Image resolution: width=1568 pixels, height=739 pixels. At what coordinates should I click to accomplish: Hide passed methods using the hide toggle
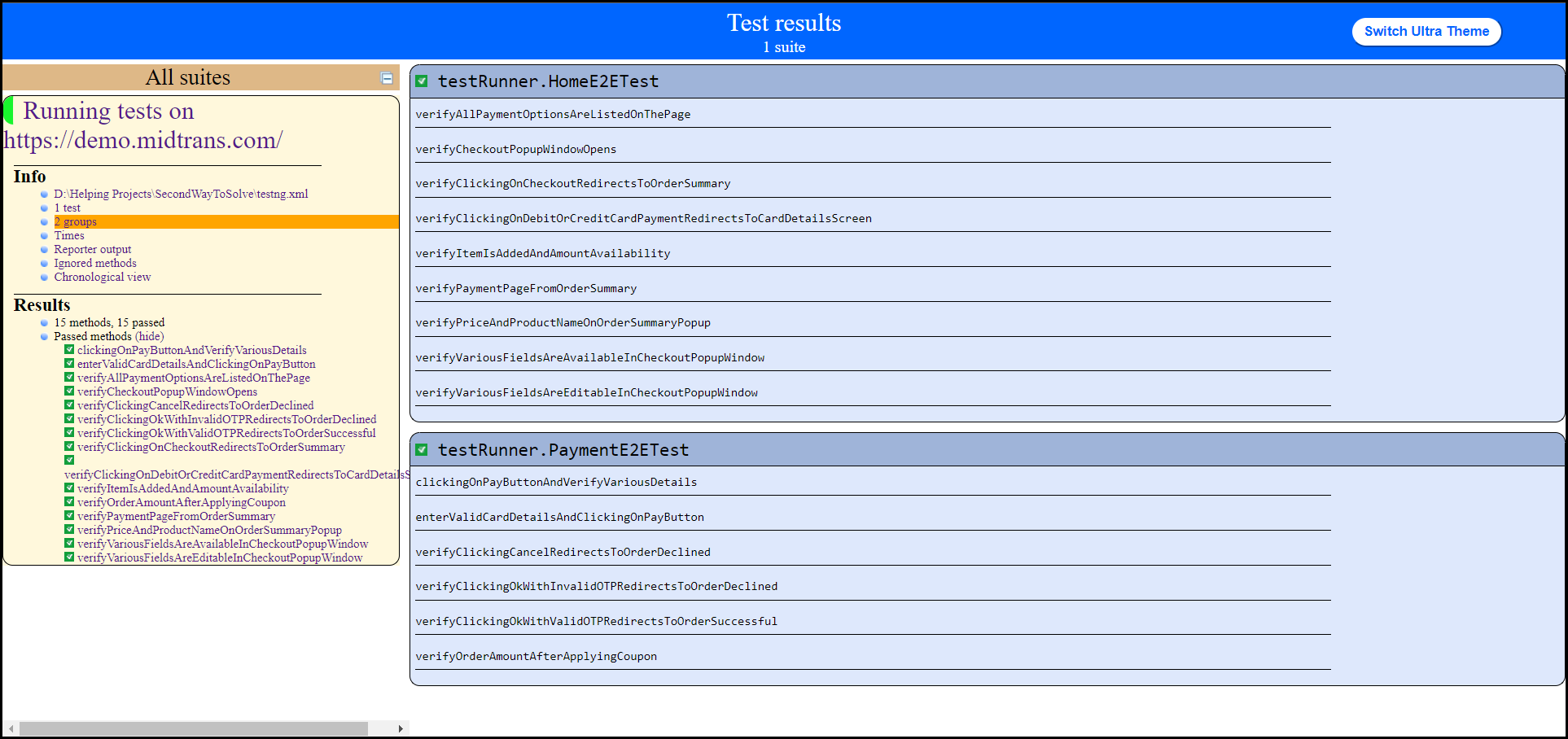149,336
